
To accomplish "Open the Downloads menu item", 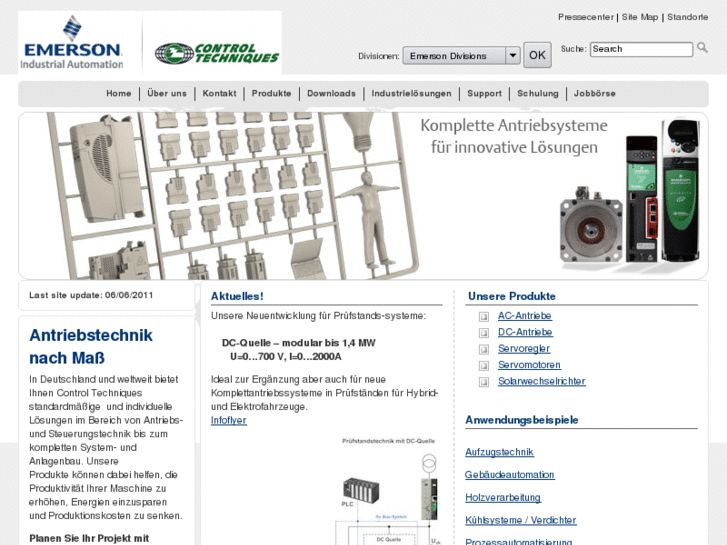I will [x=331, y=93].
